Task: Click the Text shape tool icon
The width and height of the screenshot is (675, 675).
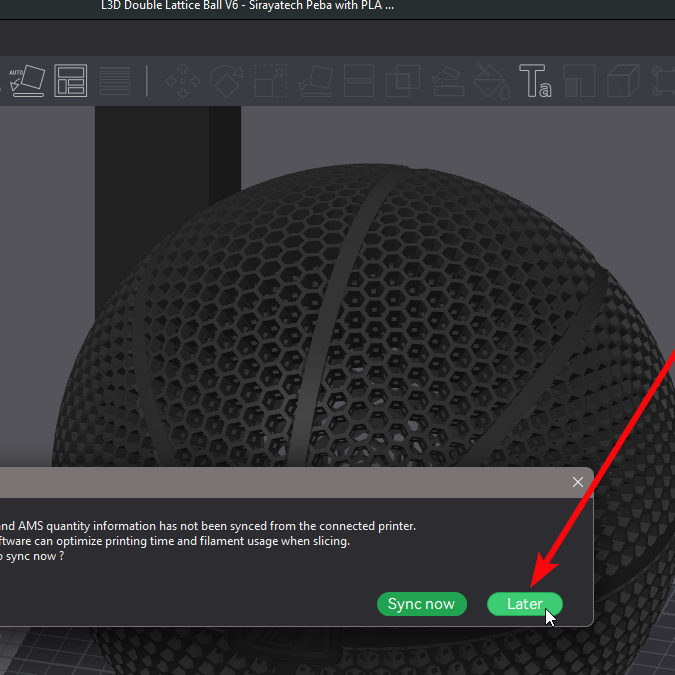Action: coord(534,81)
